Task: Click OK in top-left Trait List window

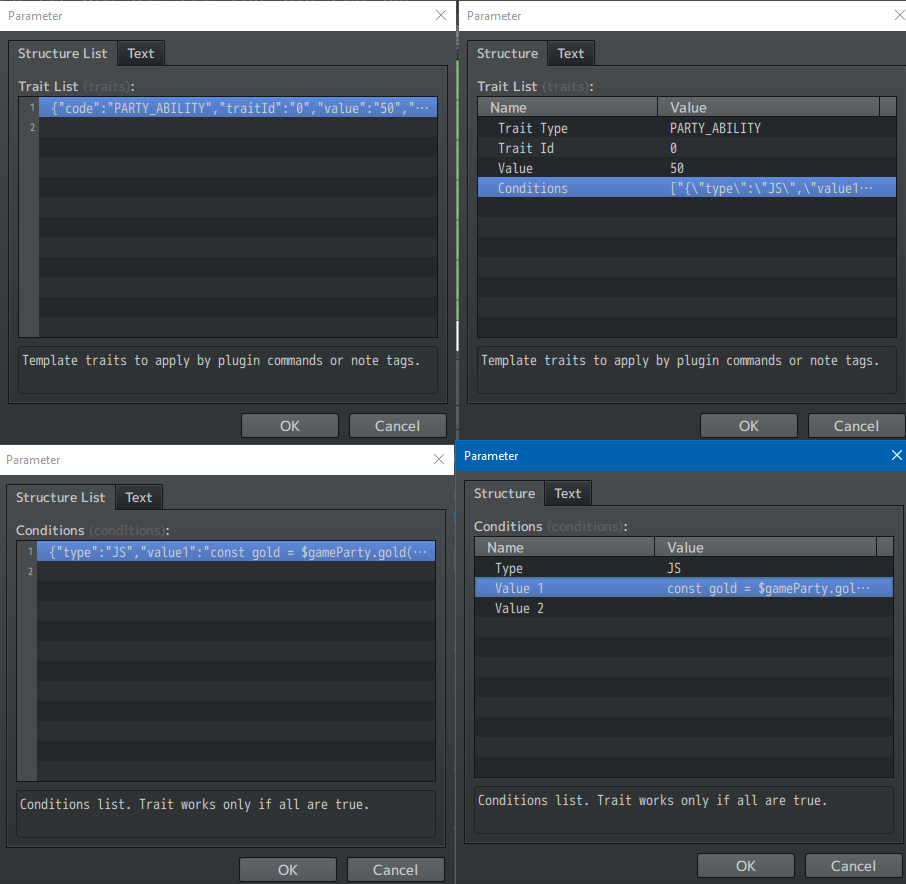Action: pos(289,426)
